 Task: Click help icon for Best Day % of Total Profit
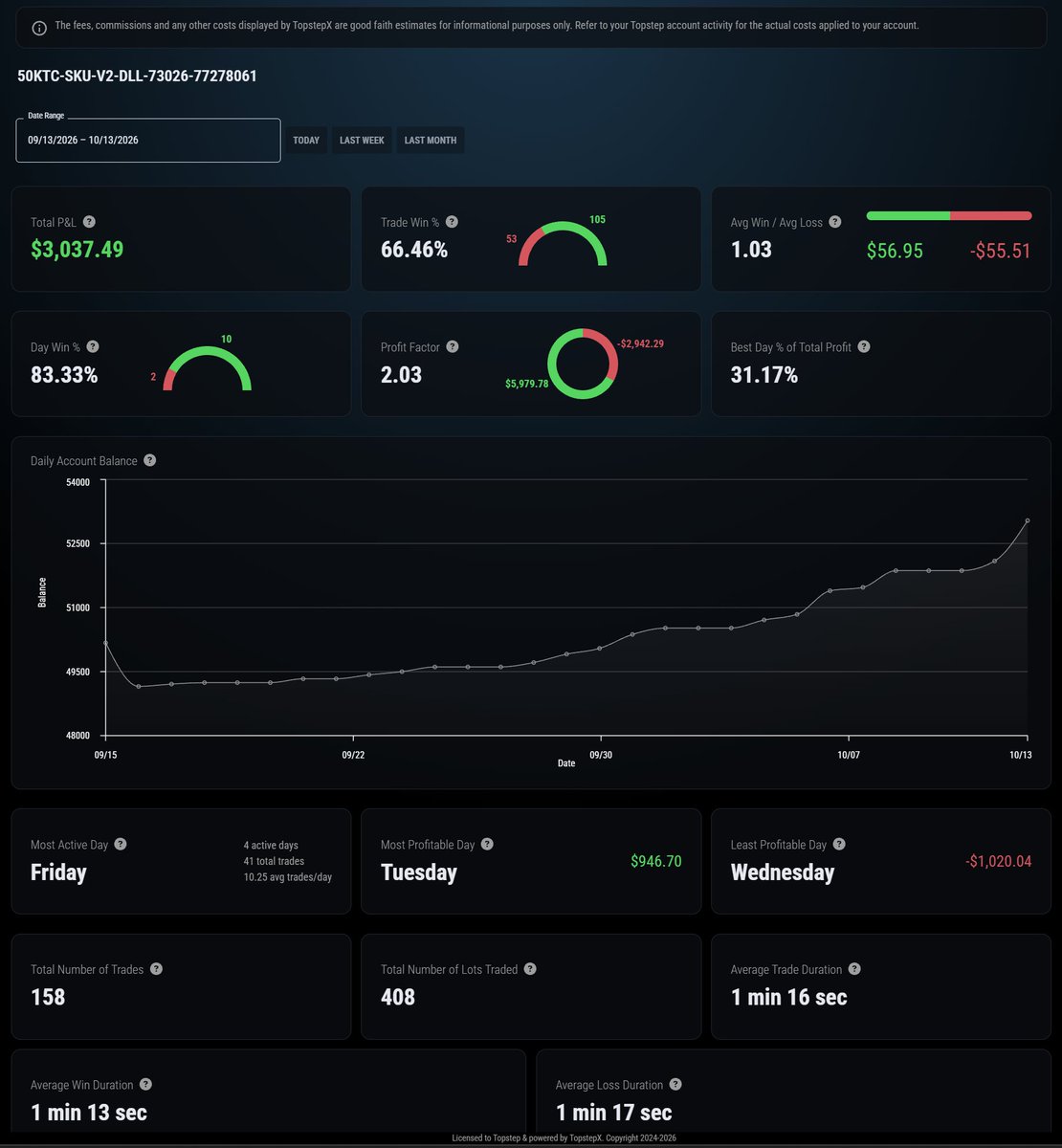click(x=864, y=347)
